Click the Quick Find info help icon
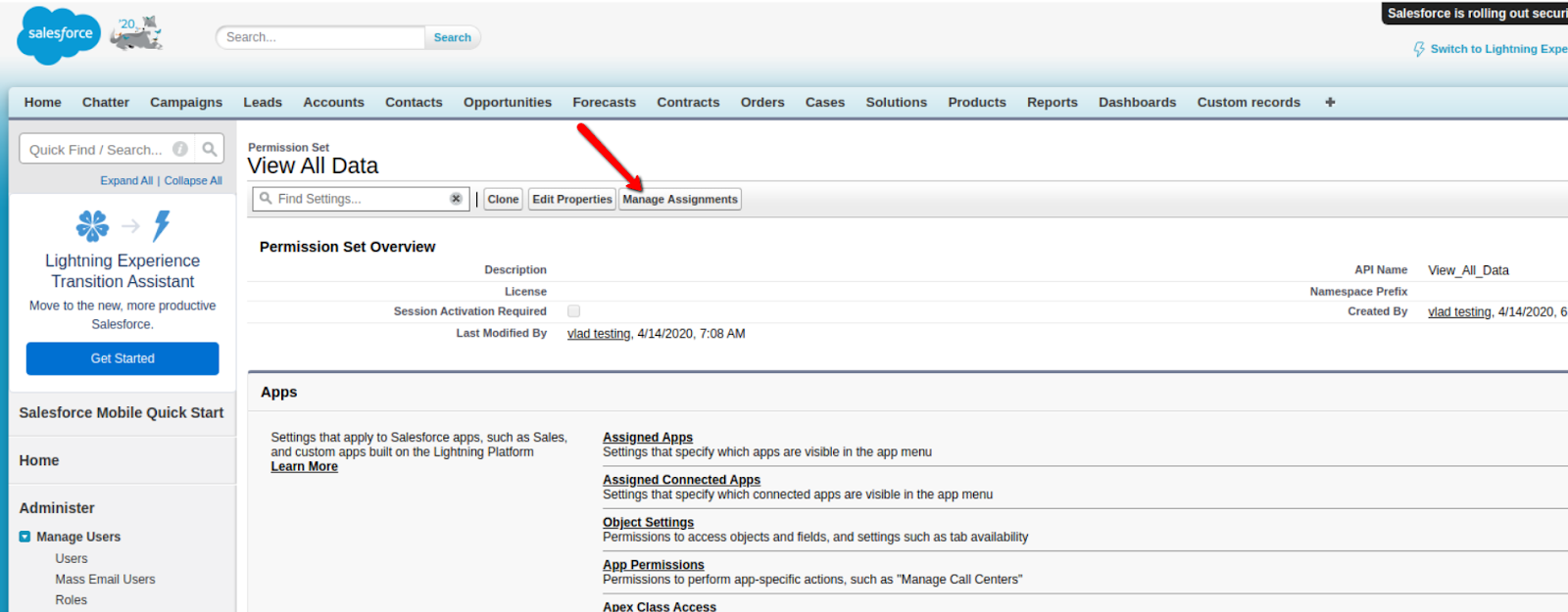Image resolution: width=1568 pixels, height=612 pixels. (x=180, y=149)
